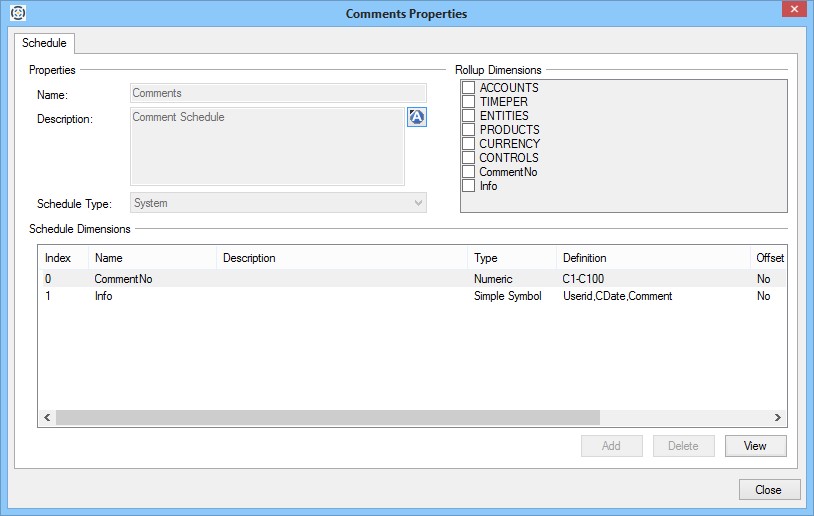Select the CommentNo dimension row
814x516 pixels.
pyautogui.click(x=123, y=280)
